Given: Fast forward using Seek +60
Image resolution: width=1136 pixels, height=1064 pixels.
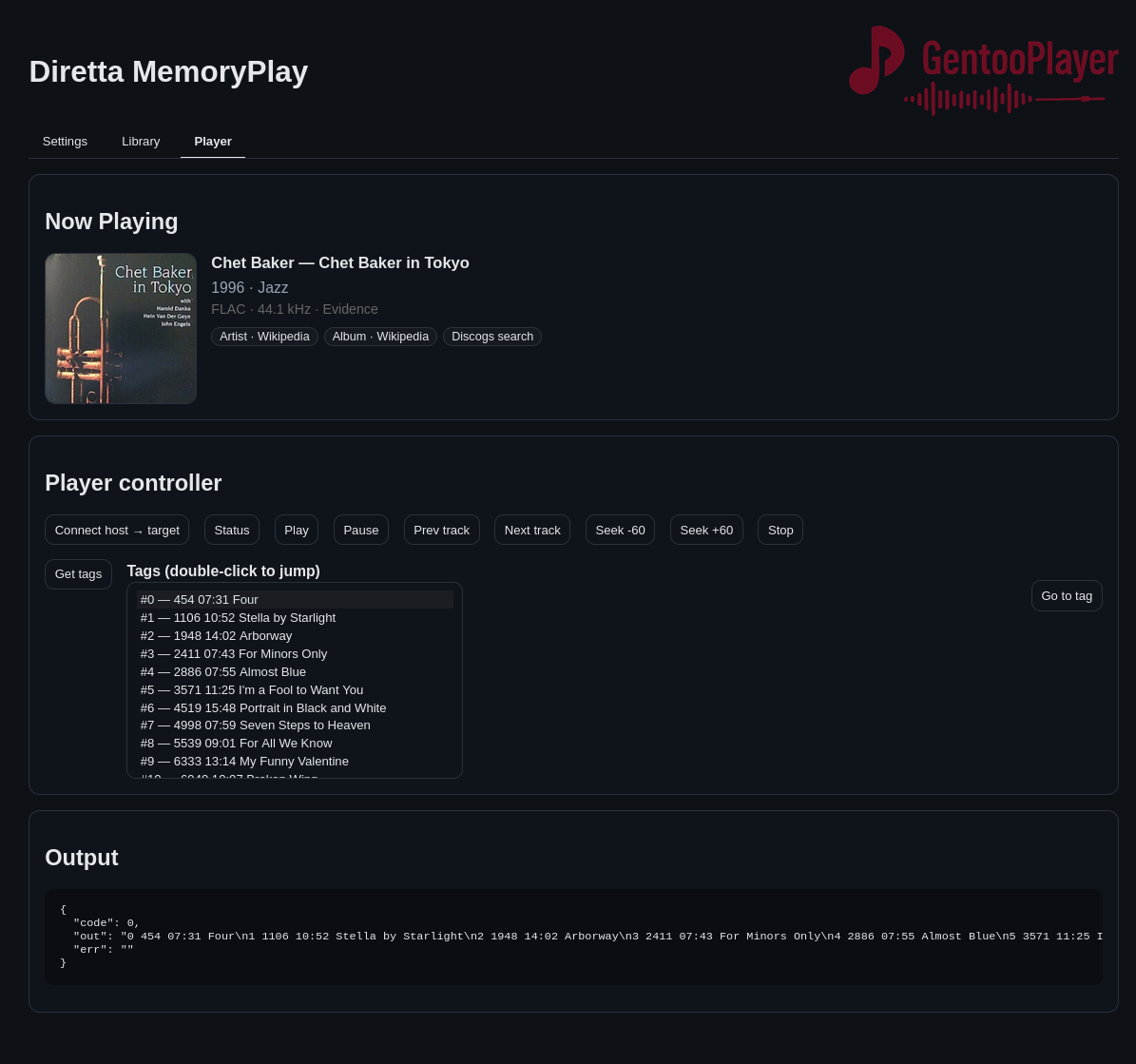Looking at the screenshot, I should point(706,531).
